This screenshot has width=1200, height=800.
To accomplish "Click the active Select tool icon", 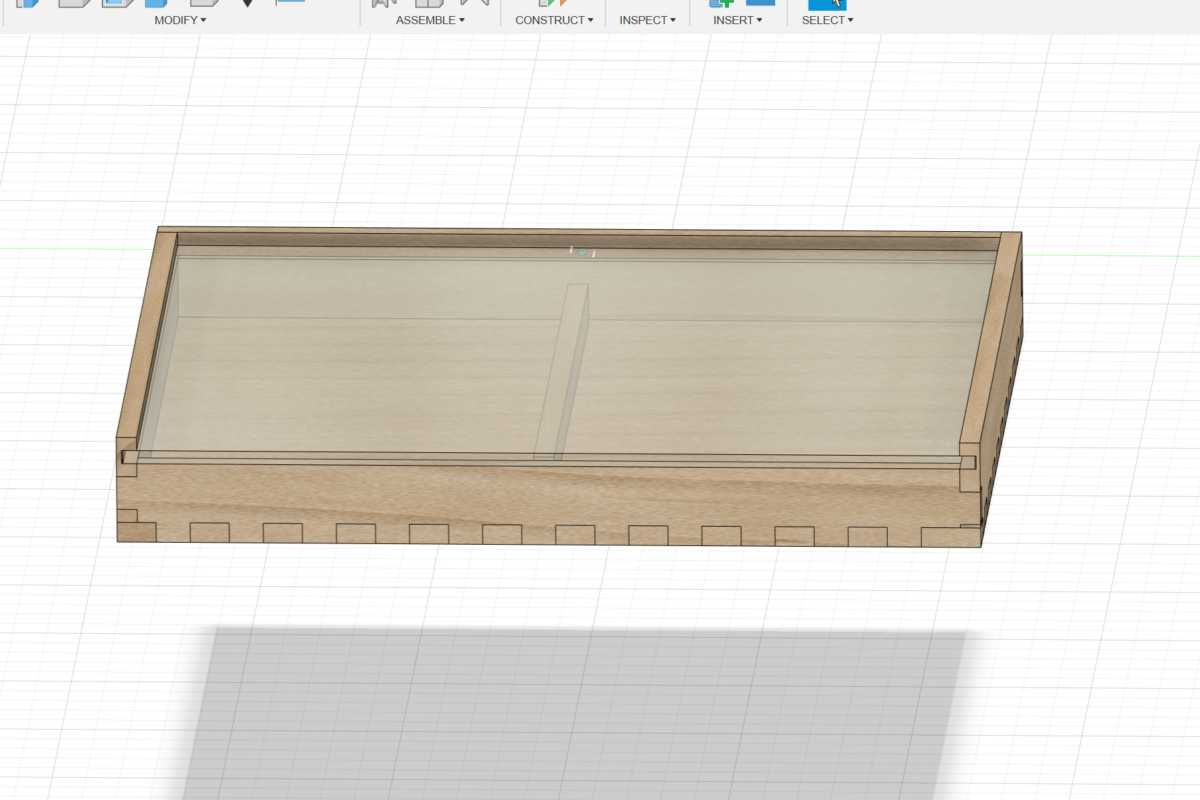I will (827, 3).
